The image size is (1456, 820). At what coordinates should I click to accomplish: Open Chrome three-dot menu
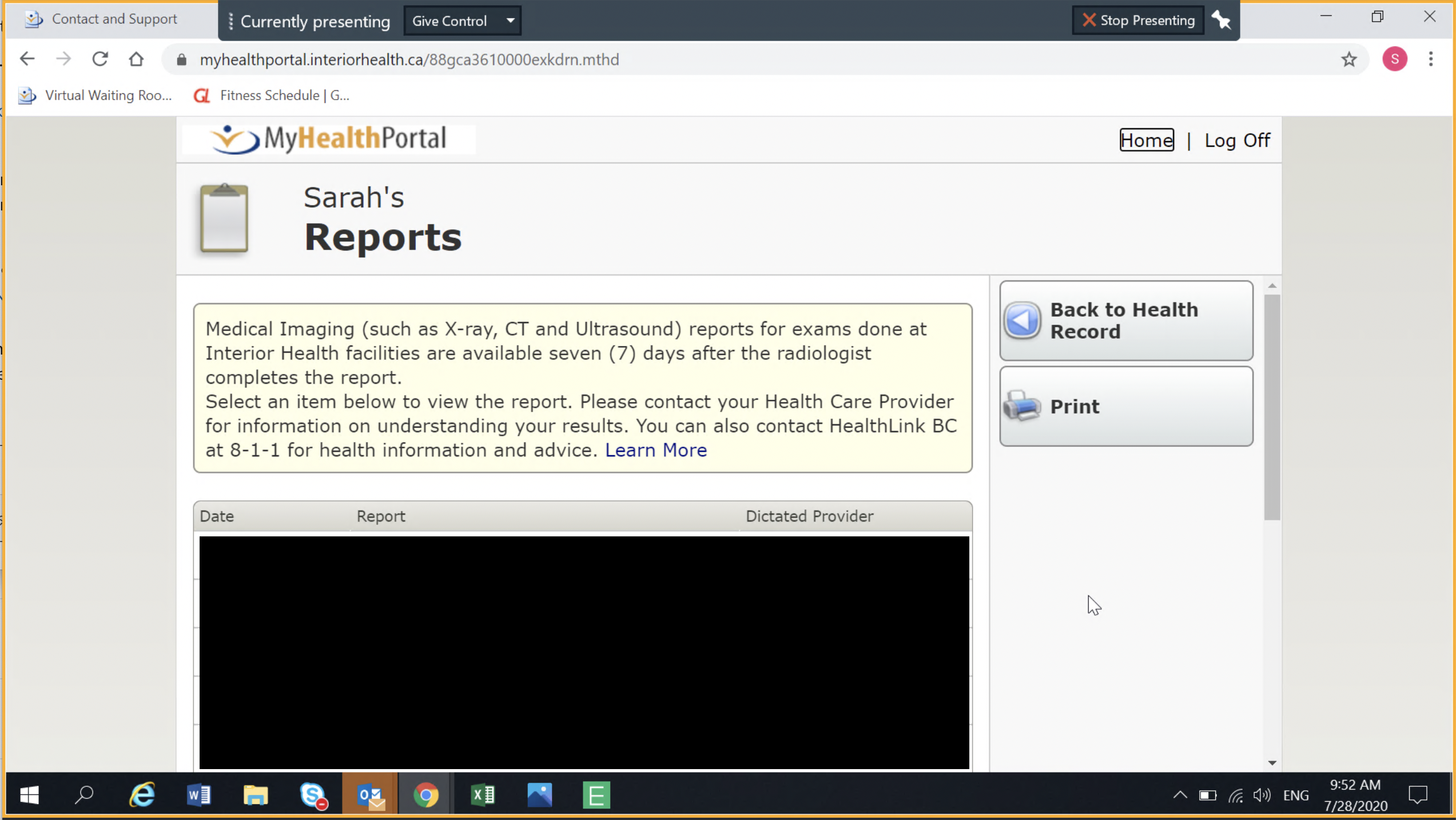pyautogui.click(x=1431, y=59)
